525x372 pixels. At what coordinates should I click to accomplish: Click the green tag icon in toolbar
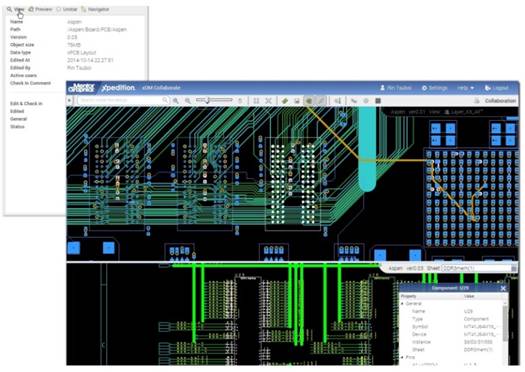(285, 100)
